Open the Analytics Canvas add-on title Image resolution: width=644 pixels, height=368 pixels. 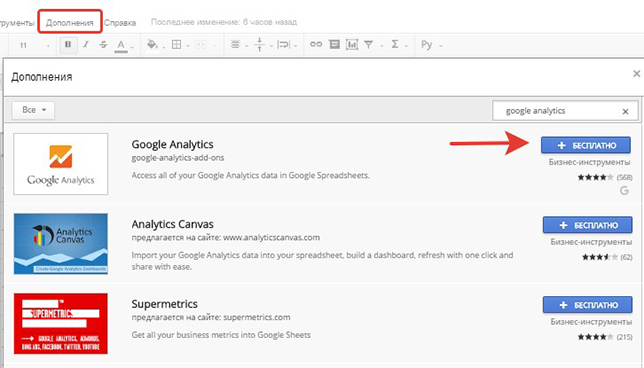coord(172,224)
